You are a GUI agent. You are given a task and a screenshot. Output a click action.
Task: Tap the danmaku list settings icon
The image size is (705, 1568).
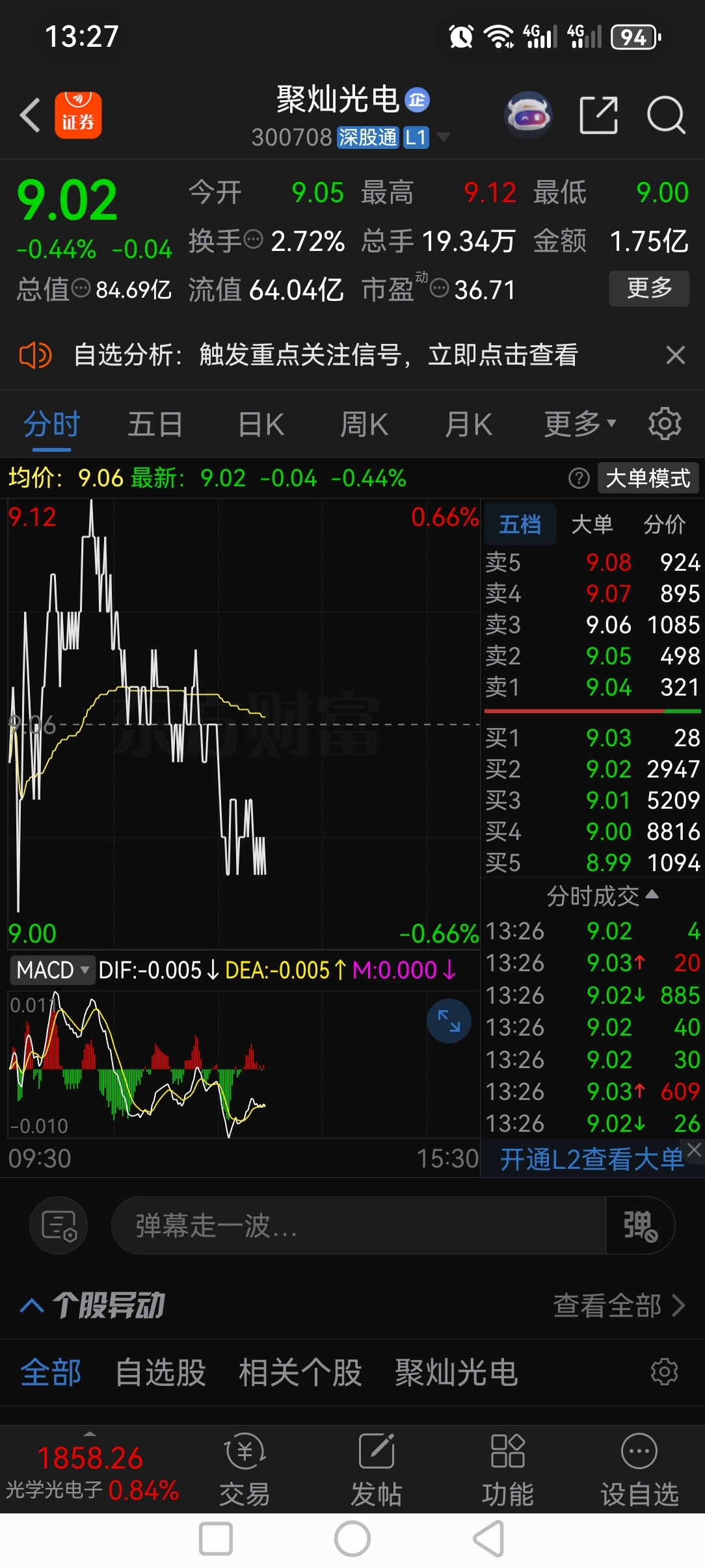click(59, 1225)
